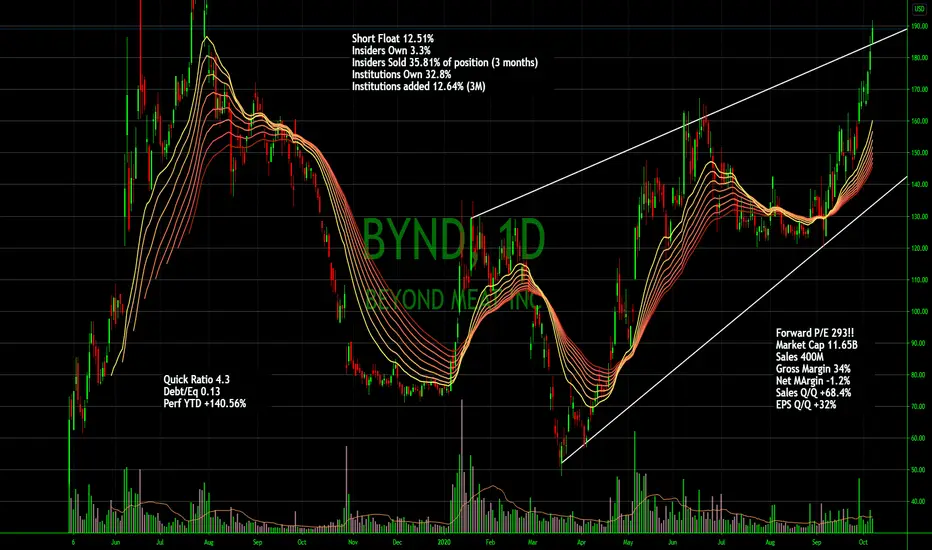Click the 150.00 price axis label
The height and width of the screenshot is (550, 932).
[919, 153]
